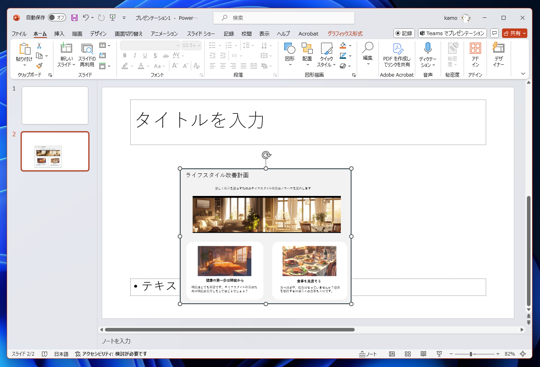Collapse the ribbon with chevron

(x=523, y=74)
